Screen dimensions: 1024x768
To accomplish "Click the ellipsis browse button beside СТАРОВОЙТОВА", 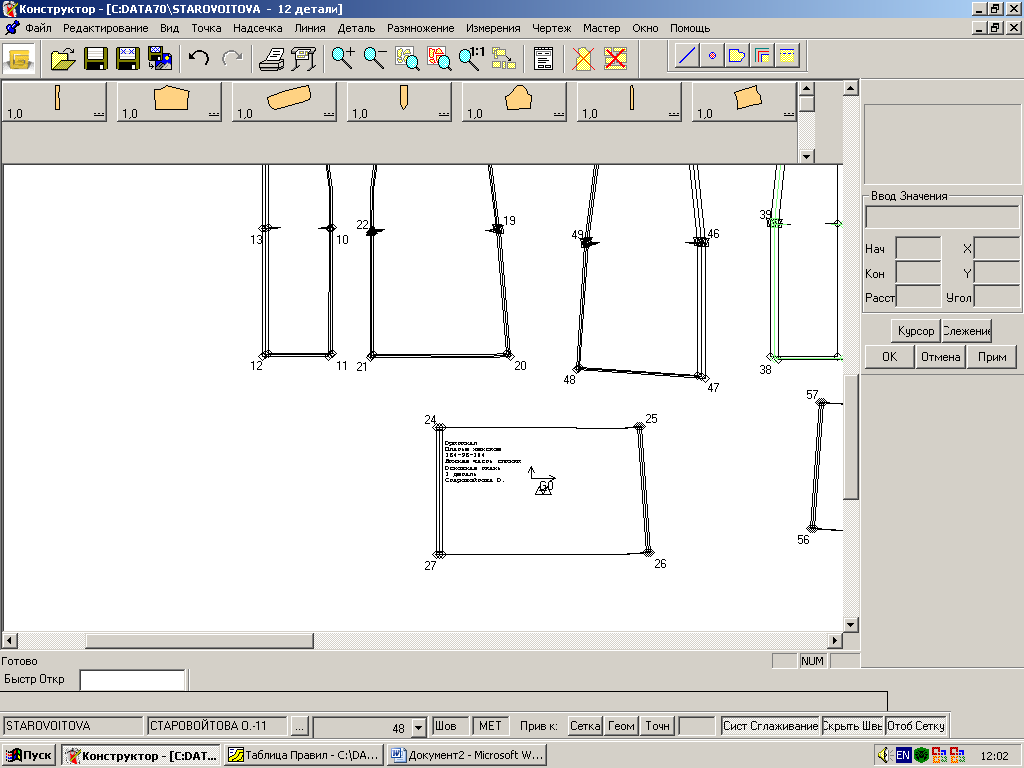I will [x=298, y=726].
